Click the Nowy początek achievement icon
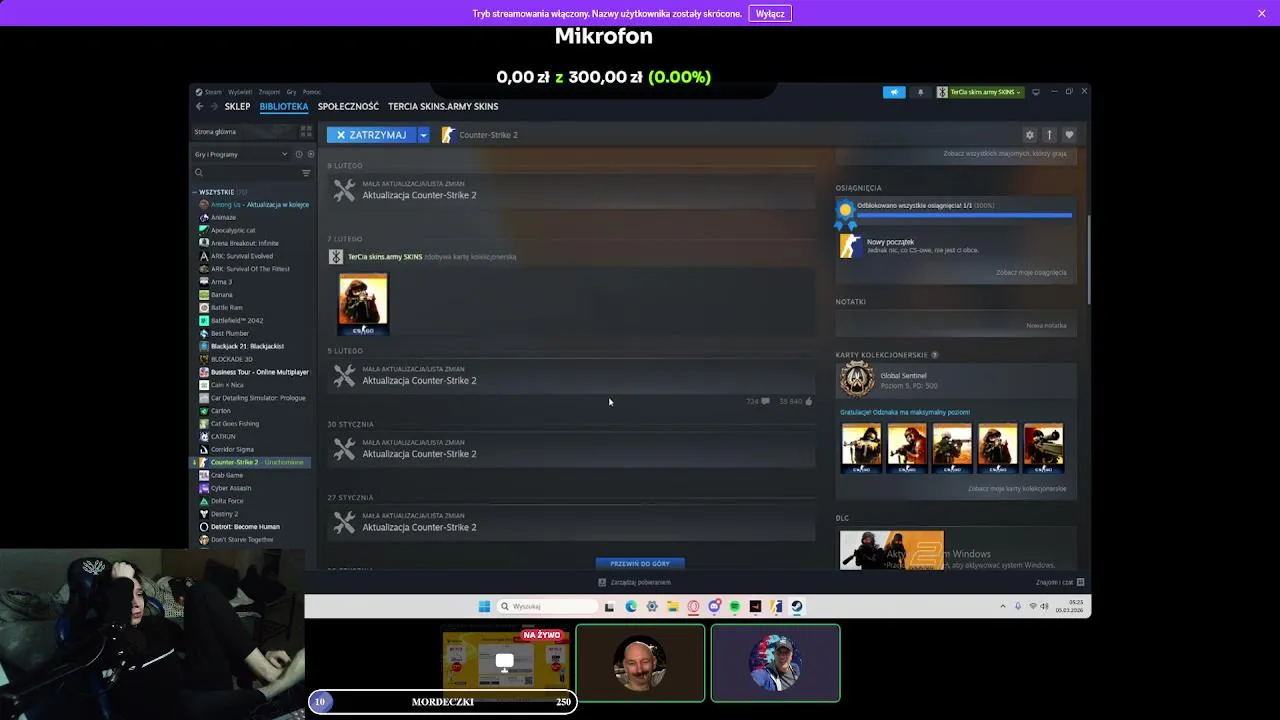This screenshot has height=720, width=1280. pyautogui.click(x=850, y=246)
